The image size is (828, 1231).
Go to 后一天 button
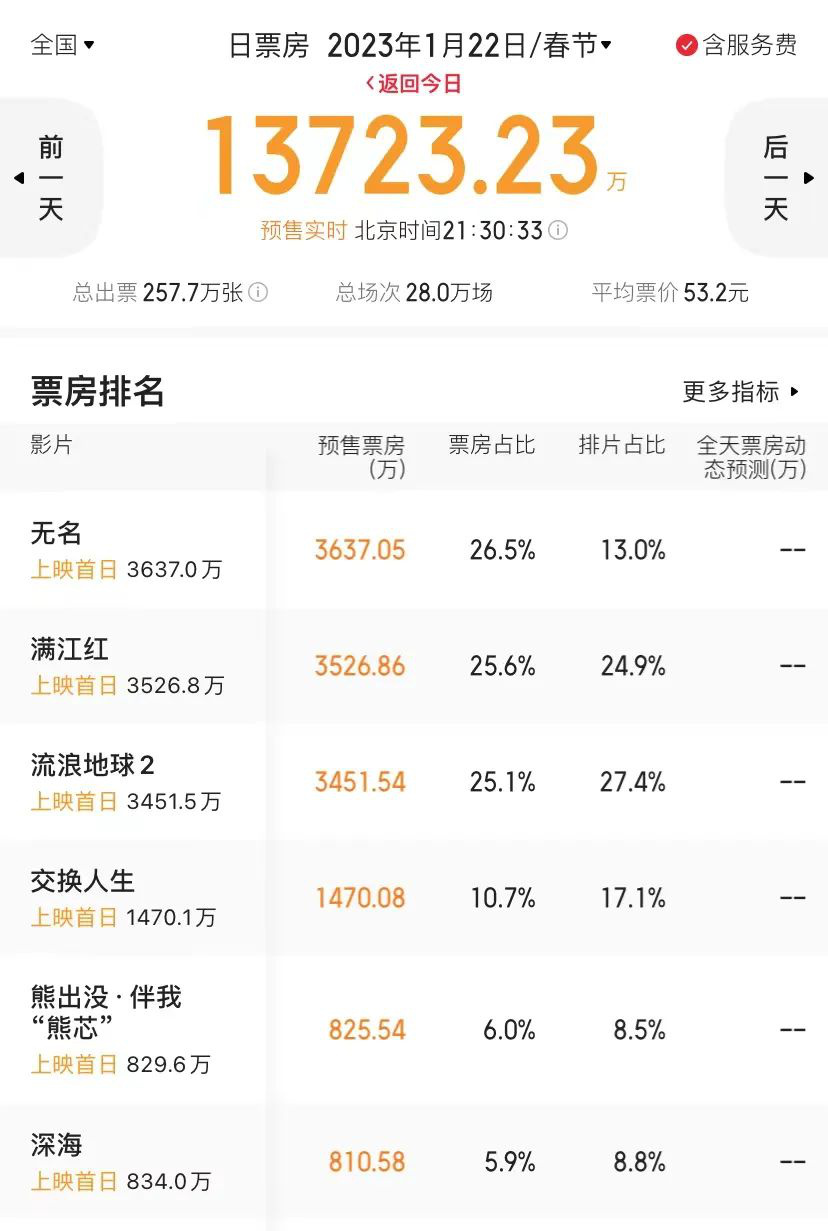click(776, 179)
